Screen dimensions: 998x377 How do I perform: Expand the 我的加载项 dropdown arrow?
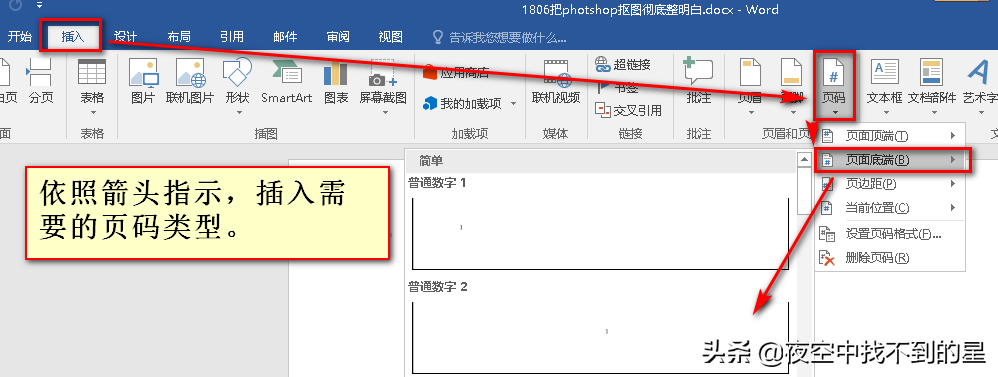tap(513, 103)
